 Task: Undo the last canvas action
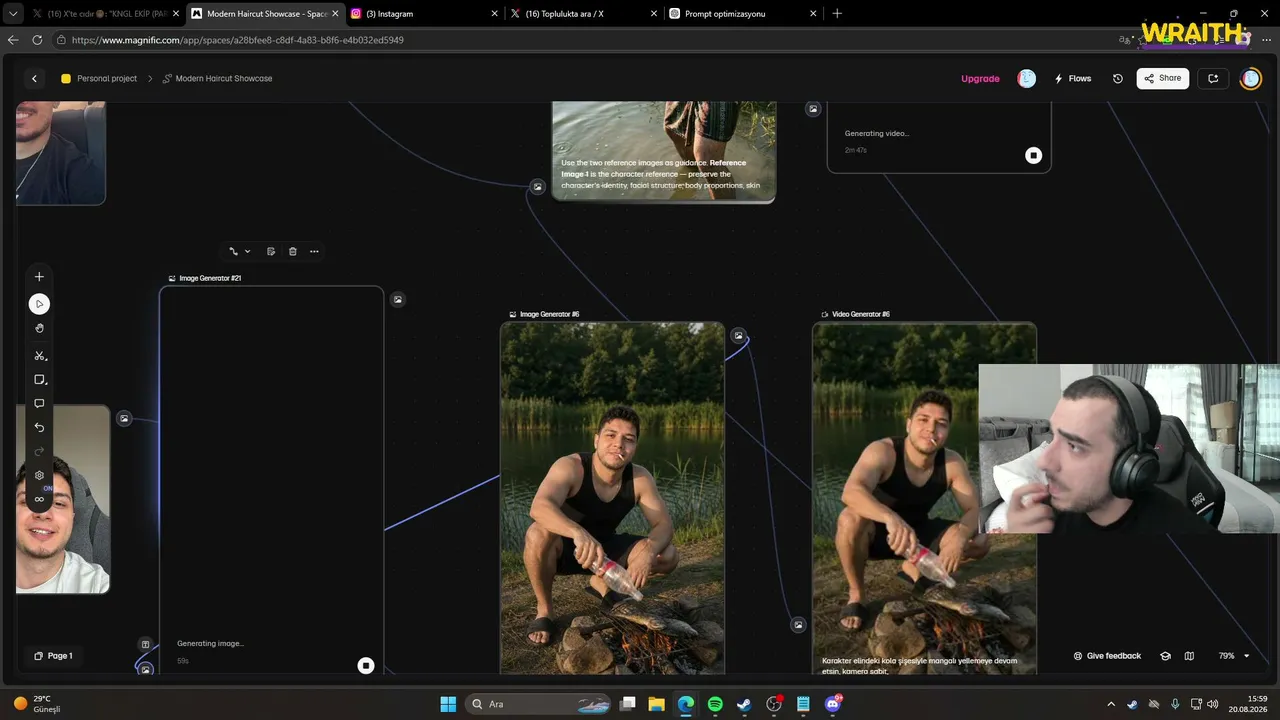click(39, 427)
